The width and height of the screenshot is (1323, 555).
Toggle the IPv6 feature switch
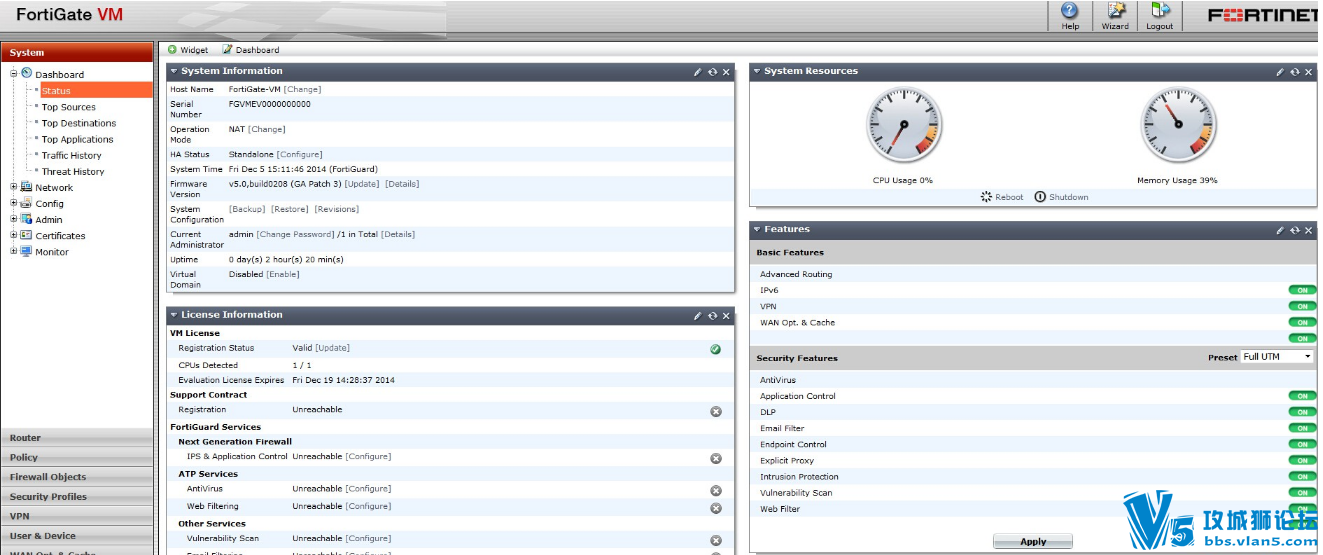[1302, 290]
